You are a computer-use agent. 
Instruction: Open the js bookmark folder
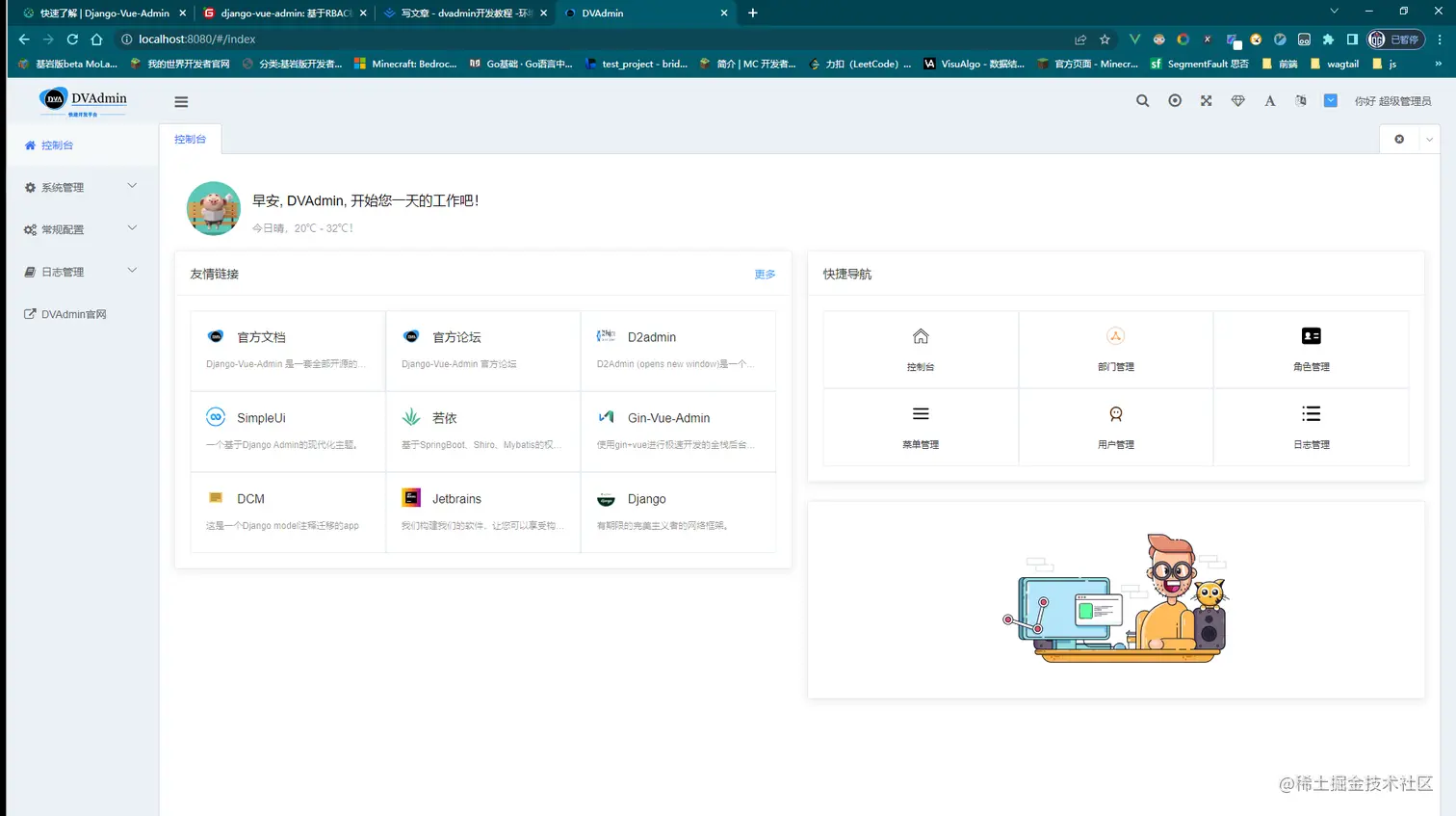tap(1385, 64)
